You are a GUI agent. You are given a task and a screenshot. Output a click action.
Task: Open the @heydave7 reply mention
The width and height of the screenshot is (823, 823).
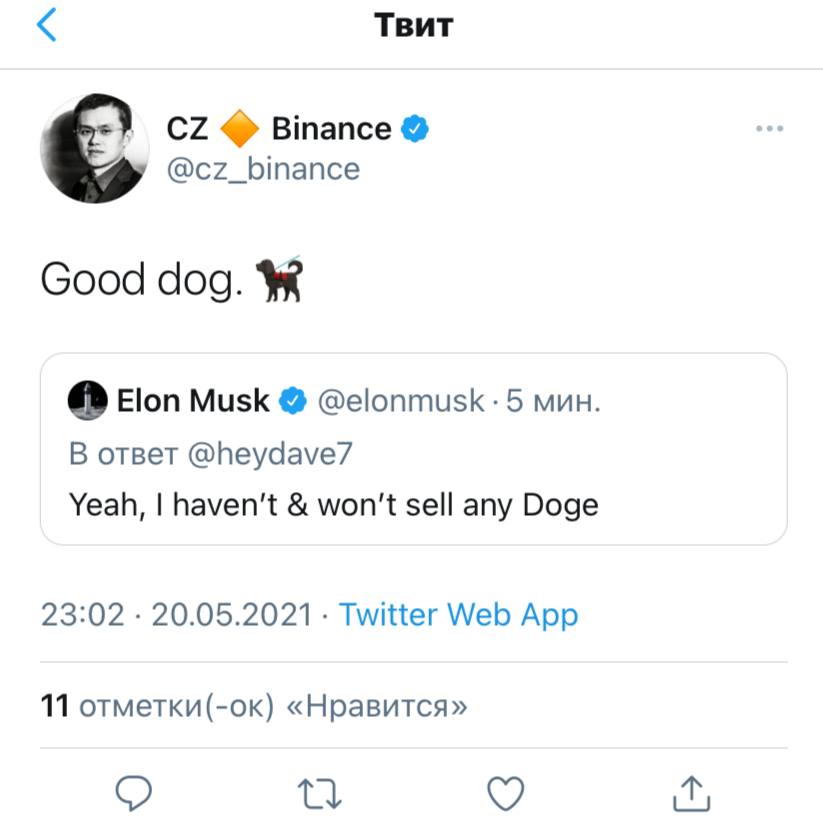[x=270, y=453]
